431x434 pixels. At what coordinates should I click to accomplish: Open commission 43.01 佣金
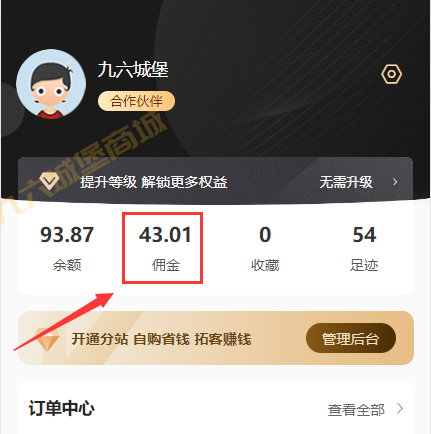coord(166,248)
